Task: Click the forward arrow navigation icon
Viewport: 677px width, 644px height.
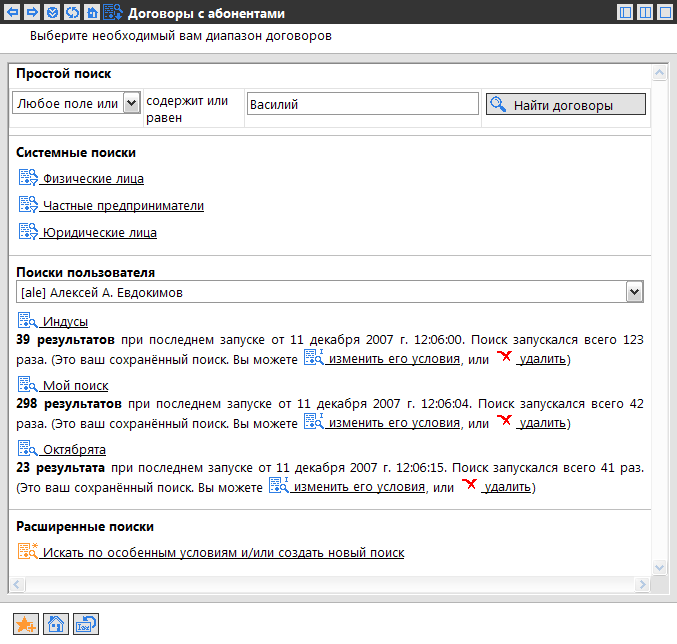Action: (x=32, y=13)
